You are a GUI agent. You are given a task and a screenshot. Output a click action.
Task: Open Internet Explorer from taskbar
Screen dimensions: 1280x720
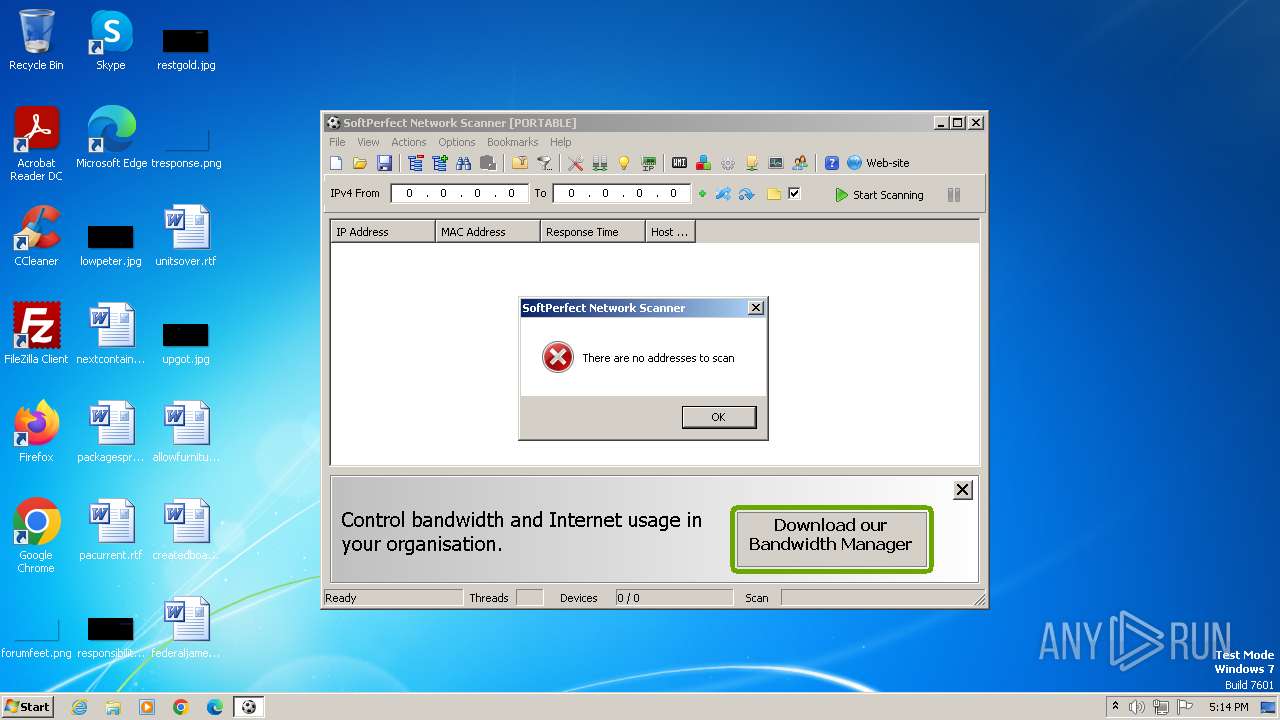point(79,707)
